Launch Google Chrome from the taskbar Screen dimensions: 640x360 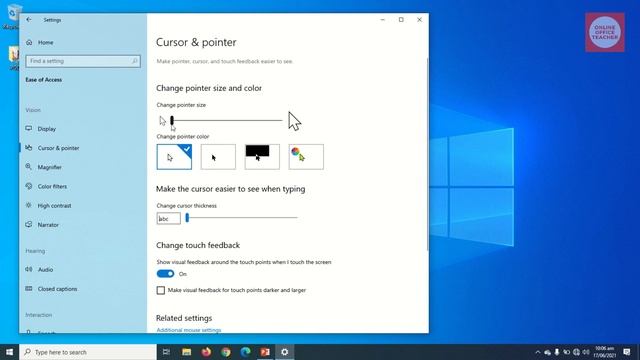(x=226, y=352)
